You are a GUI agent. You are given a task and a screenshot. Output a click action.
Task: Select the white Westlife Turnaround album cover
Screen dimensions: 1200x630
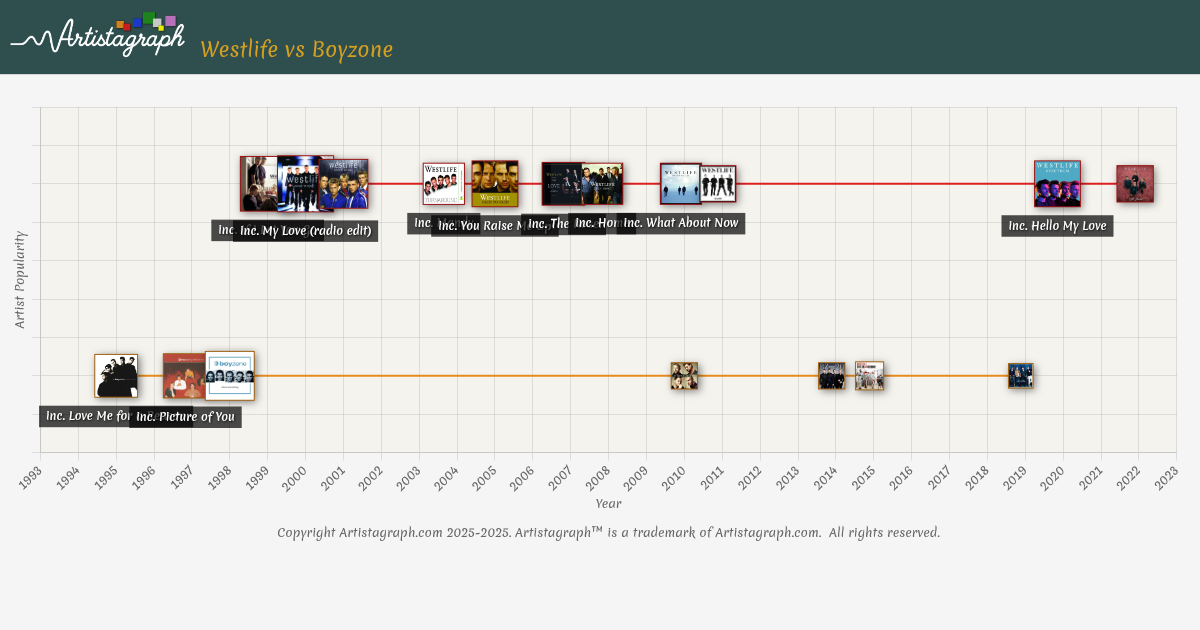click(x=443, y=184)
